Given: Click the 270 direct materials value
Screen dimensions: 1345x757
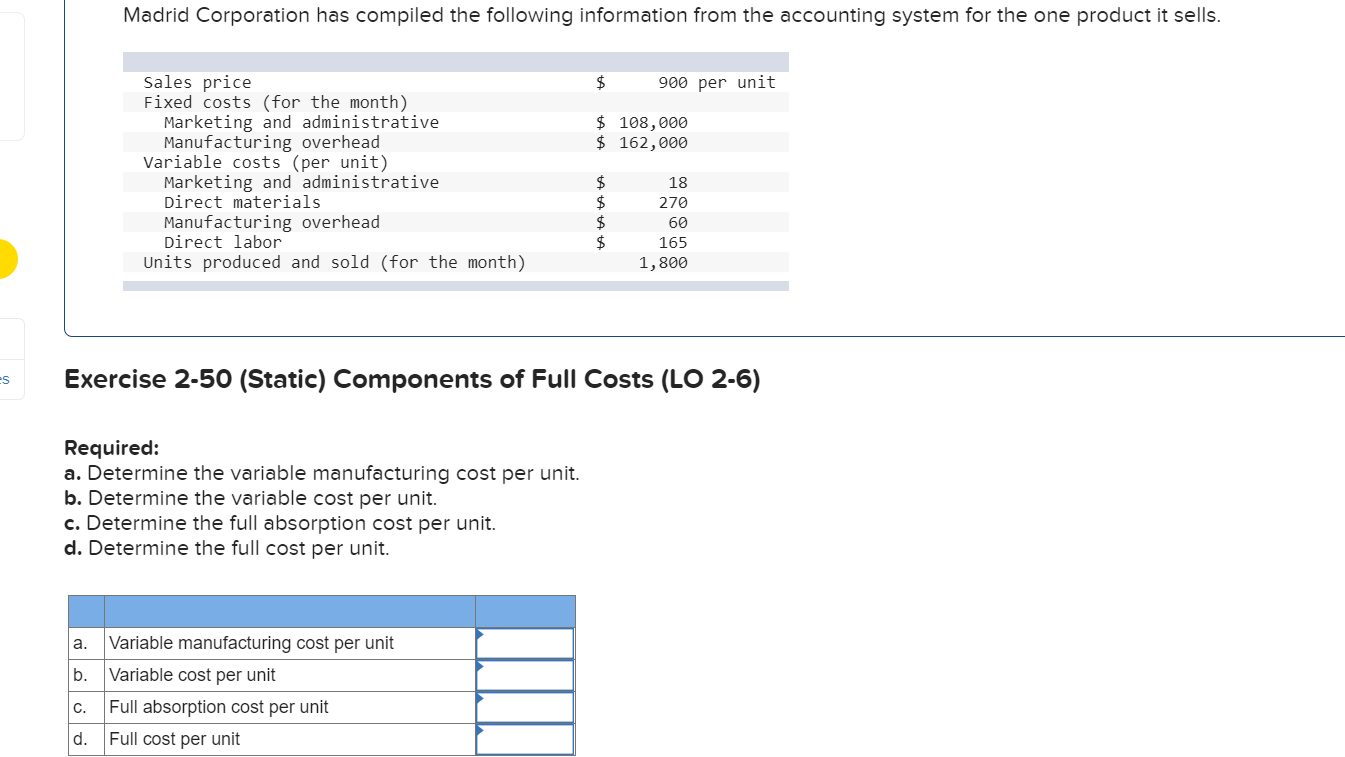Looking at the screenshot, I should coord(673,202).
